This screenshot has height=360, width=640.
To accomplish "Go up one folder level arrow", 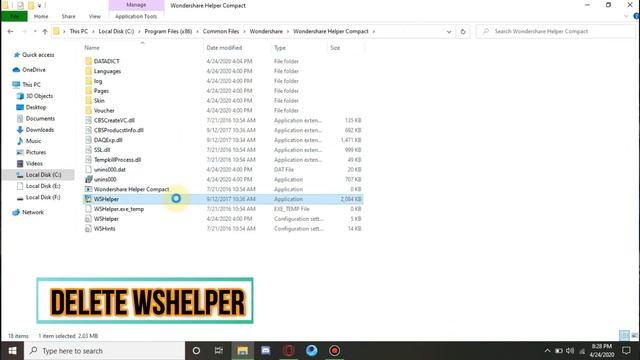I will coord(45,31).
